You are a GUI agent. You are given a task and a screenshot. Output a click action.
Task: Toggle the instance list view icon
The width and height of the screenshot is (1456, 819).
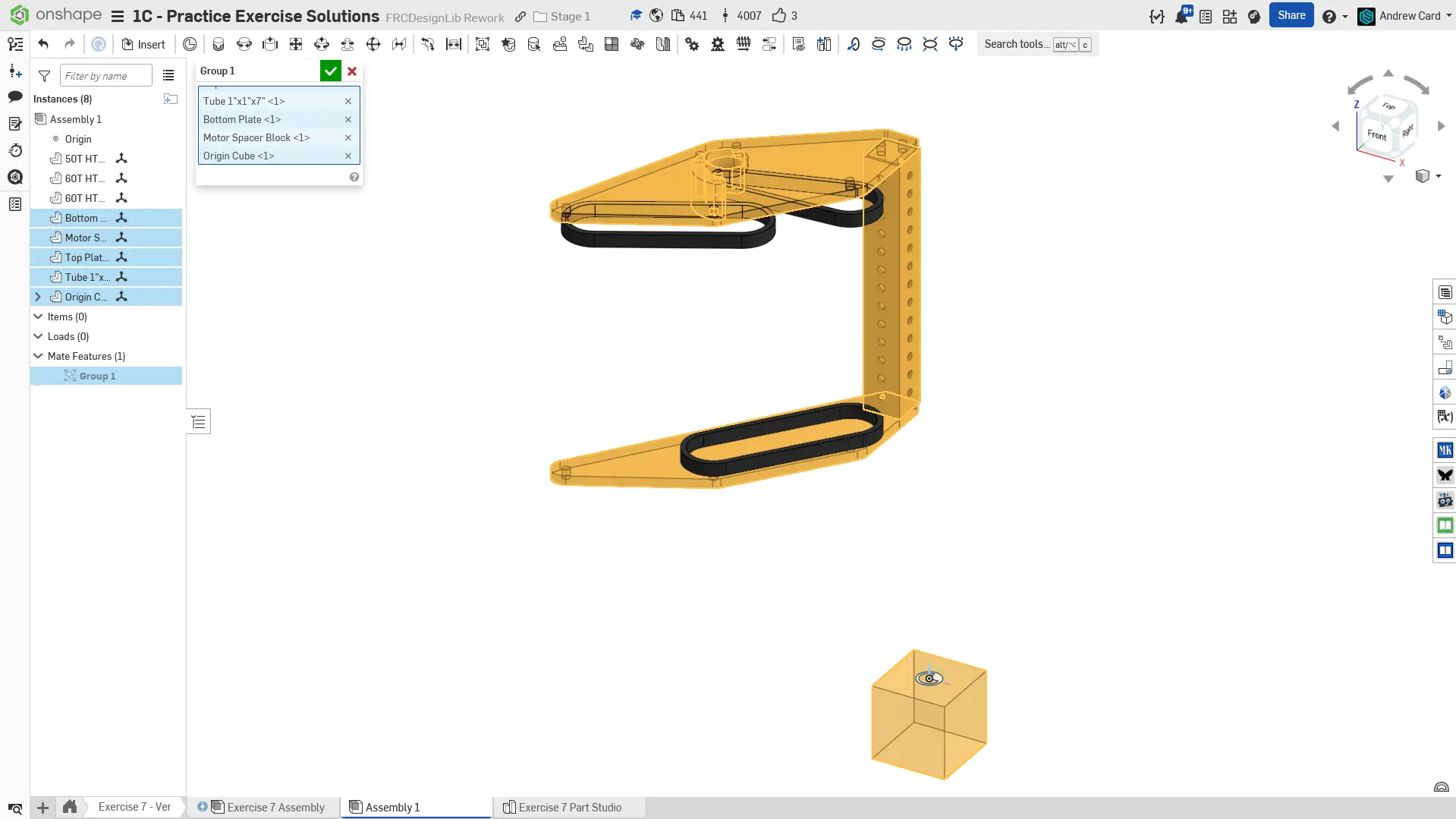tap(168, 76)
